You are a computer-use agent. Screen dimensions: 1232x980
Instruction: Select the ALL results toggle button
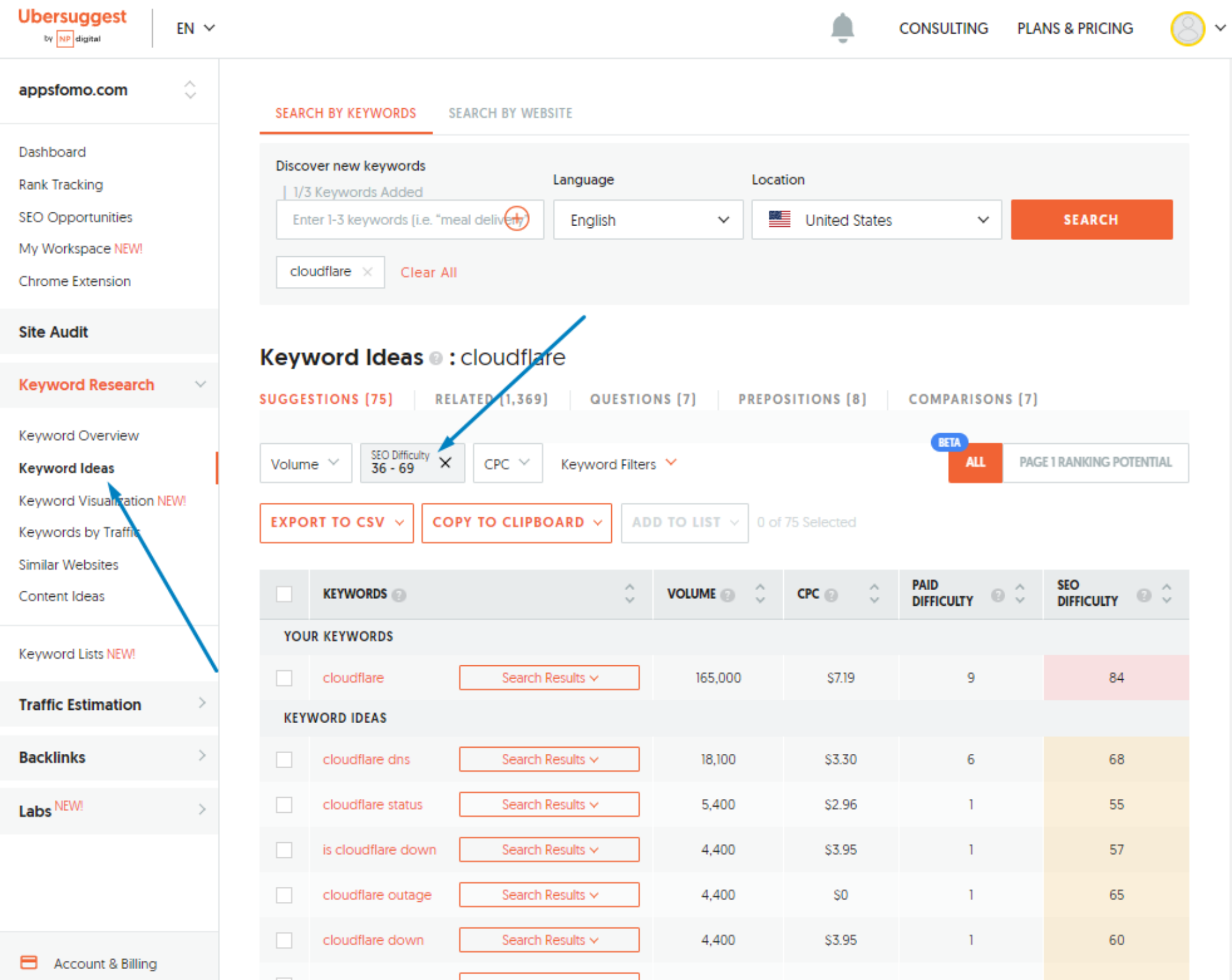click(975, 463)
